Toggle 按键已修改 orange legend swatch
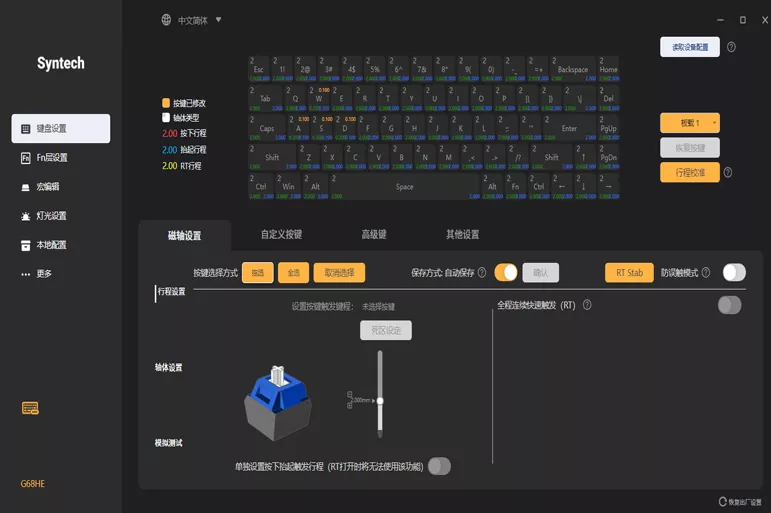Image resolution: width=771 pixels, height=513 pixels. click(166, 103)
